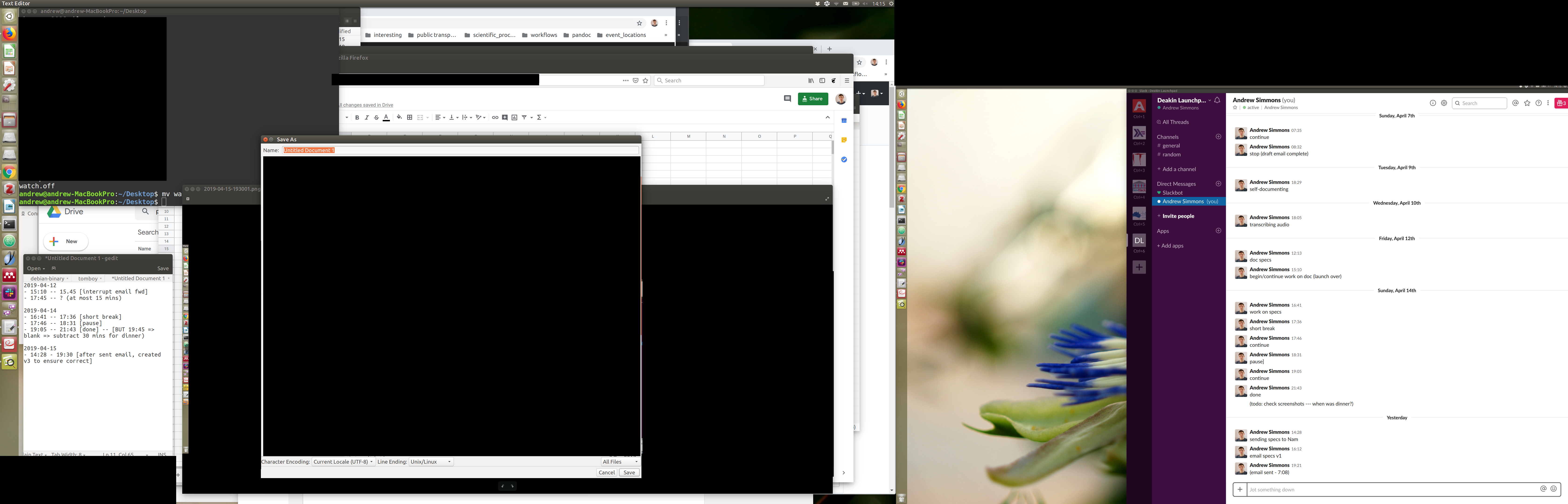Image resolution: width=1568 pixels, height=504 pixels.
Task: Click the Slack notifications bell icon
Action: (1217, 100)
